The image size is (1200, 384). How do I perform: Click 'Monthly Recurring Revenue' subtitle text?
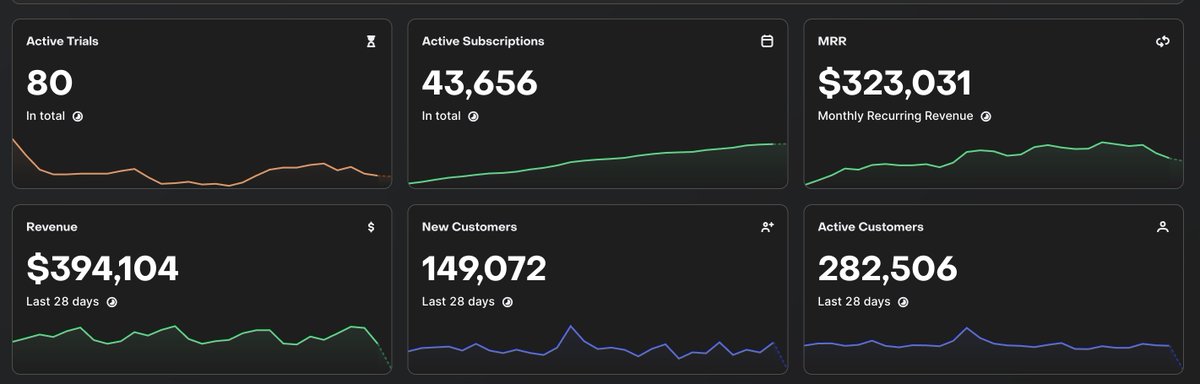[x=895, y=116]
